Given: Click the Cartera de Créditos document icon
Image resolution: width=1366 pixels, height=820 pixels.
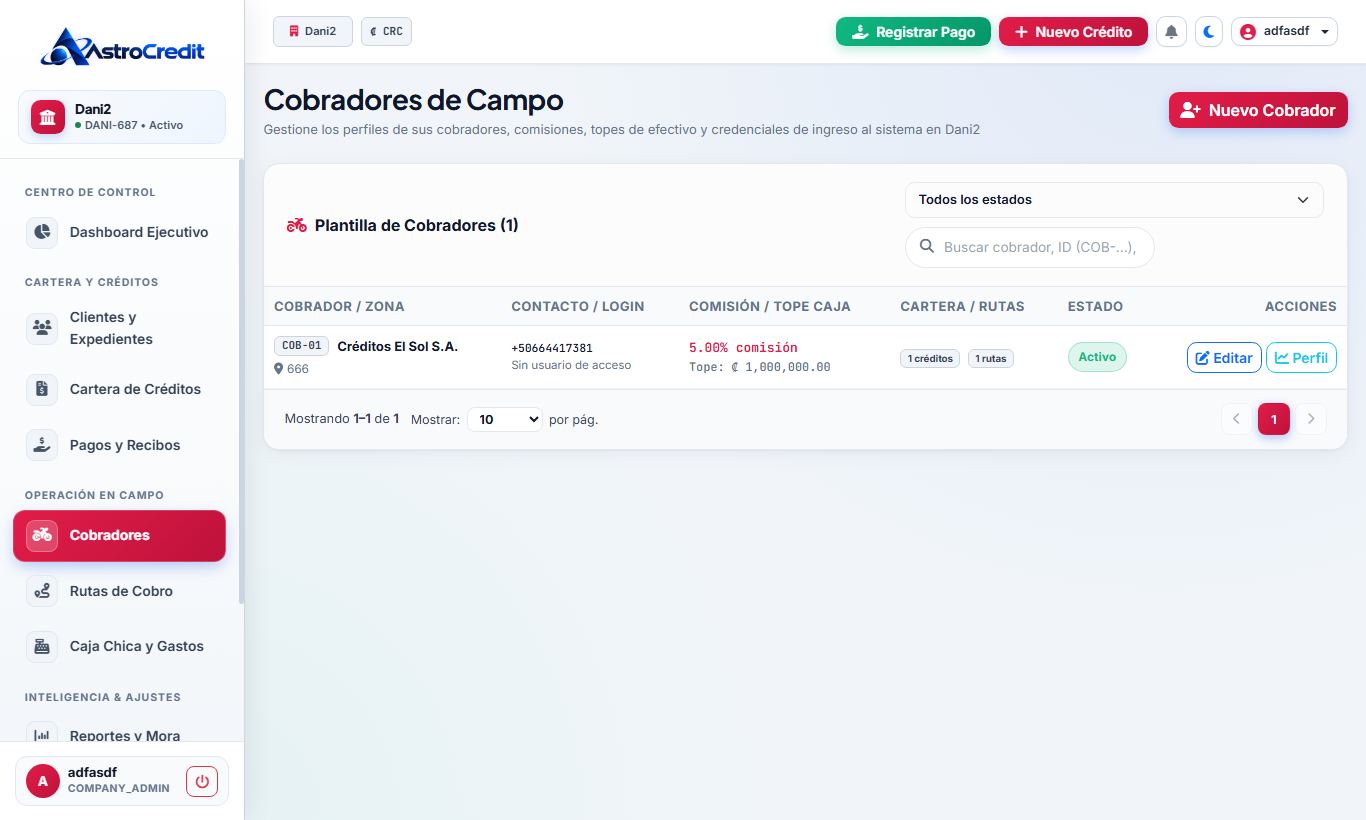Looking at the screenshot, I should tap(42, 389).
